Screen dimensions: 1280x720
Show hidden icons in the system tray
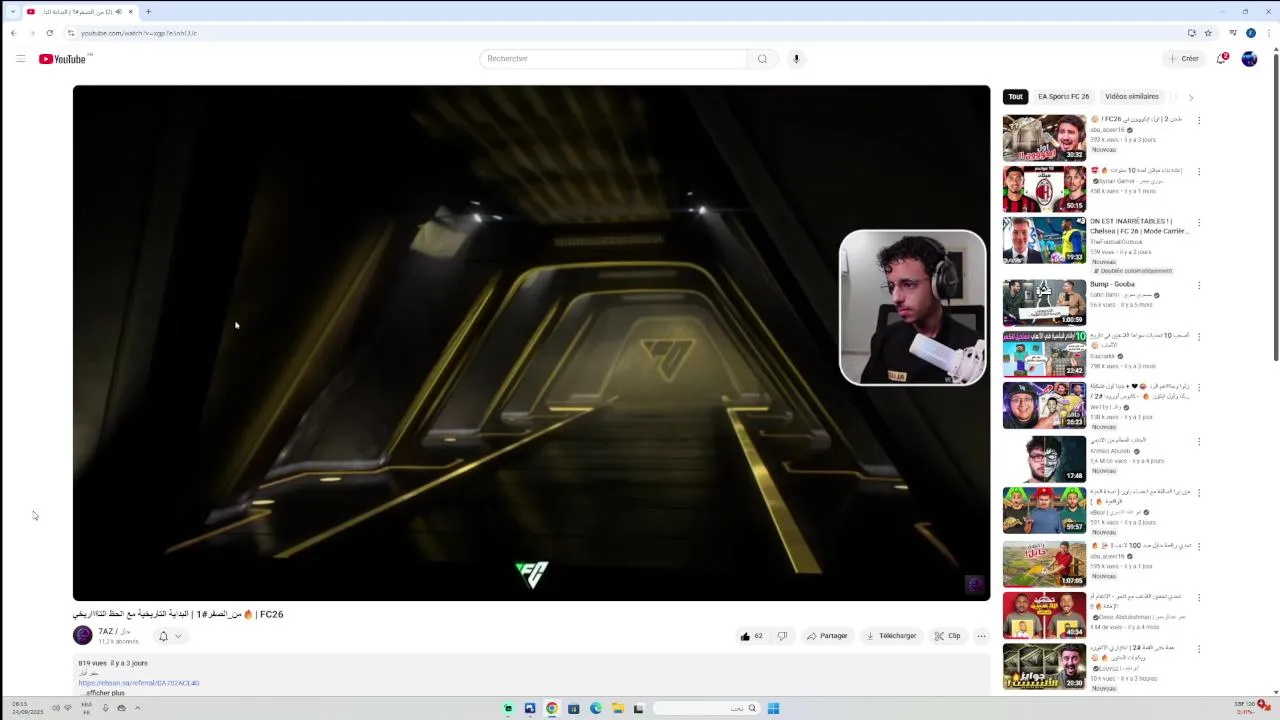[x=137, y=708]
